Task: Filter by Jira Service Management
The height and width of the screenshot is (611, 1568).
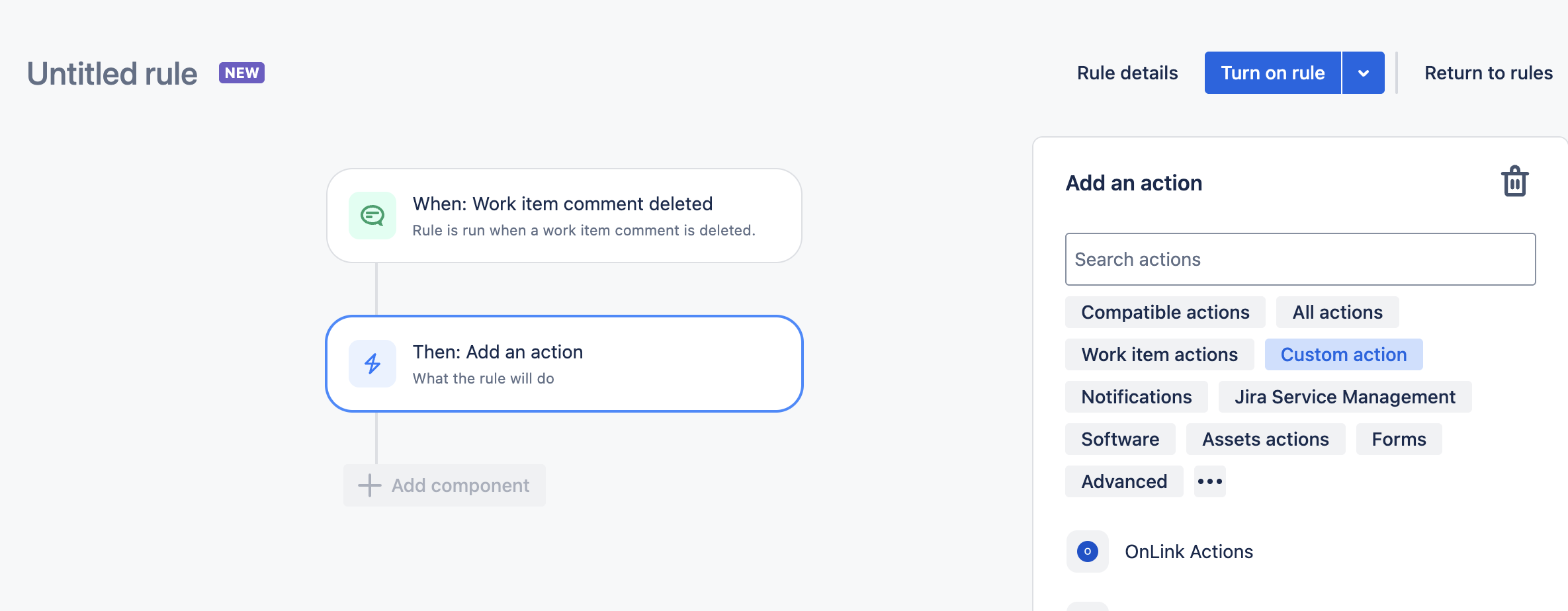Action: pos(1345,397)
